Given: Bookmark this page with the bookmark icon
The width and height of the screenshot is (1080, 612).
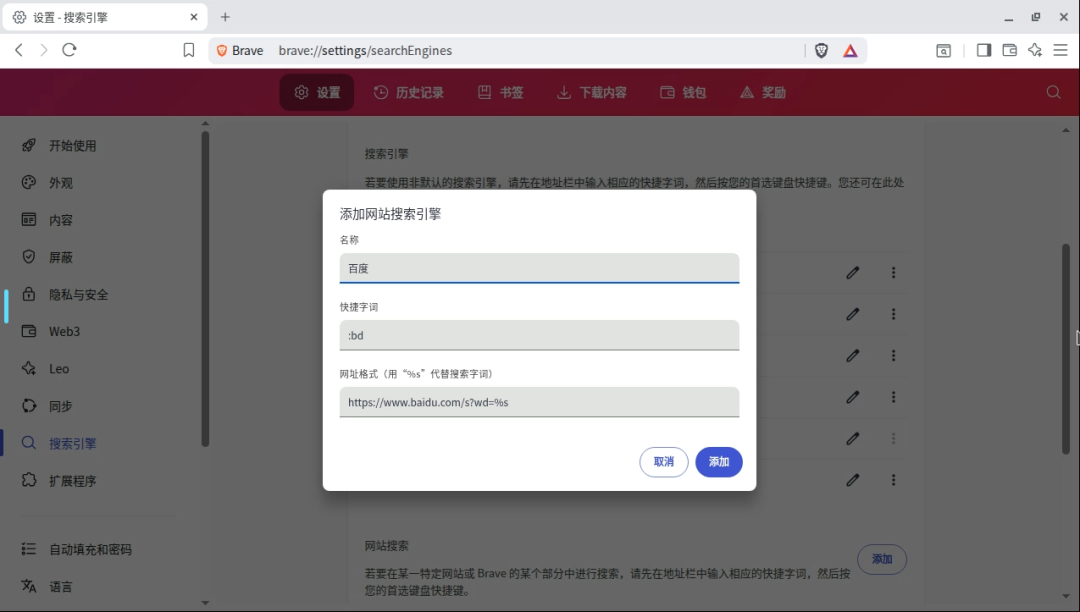Looking at the screenshot, I should [189, 50].
